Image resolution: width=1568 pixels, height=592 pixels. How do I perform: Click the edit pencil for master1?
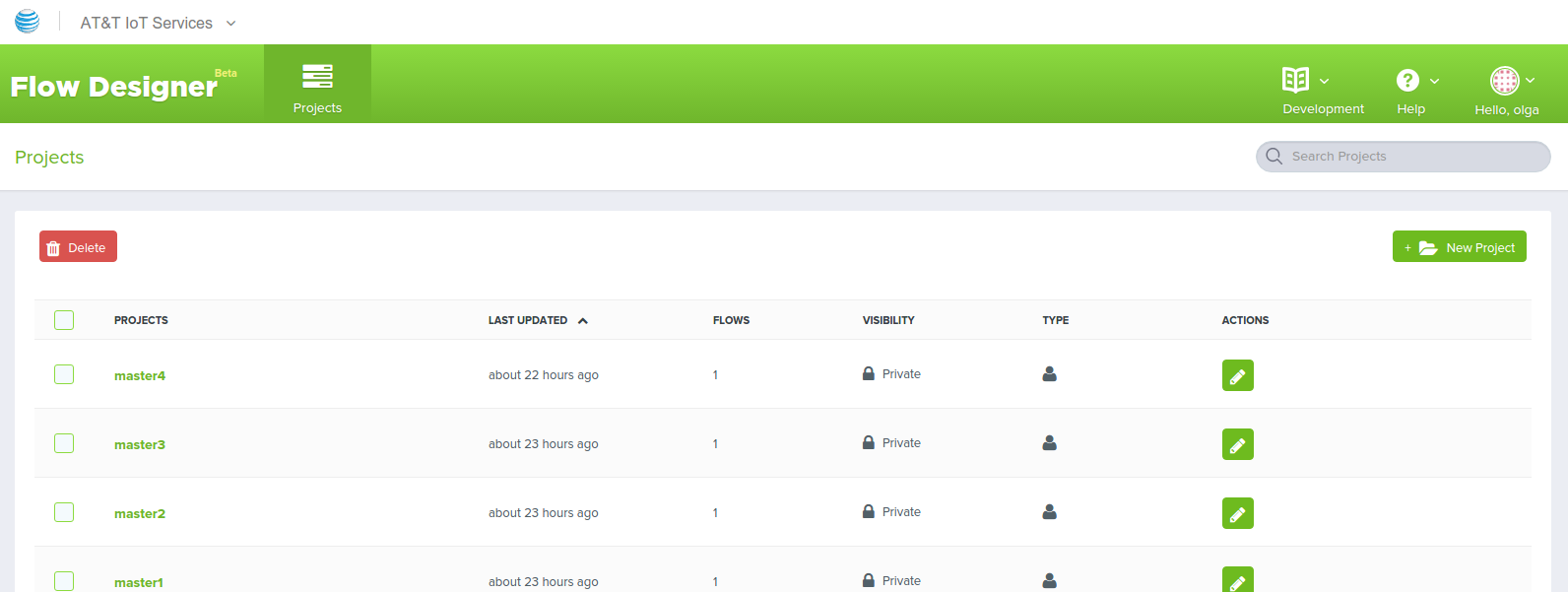(1238, 579)
